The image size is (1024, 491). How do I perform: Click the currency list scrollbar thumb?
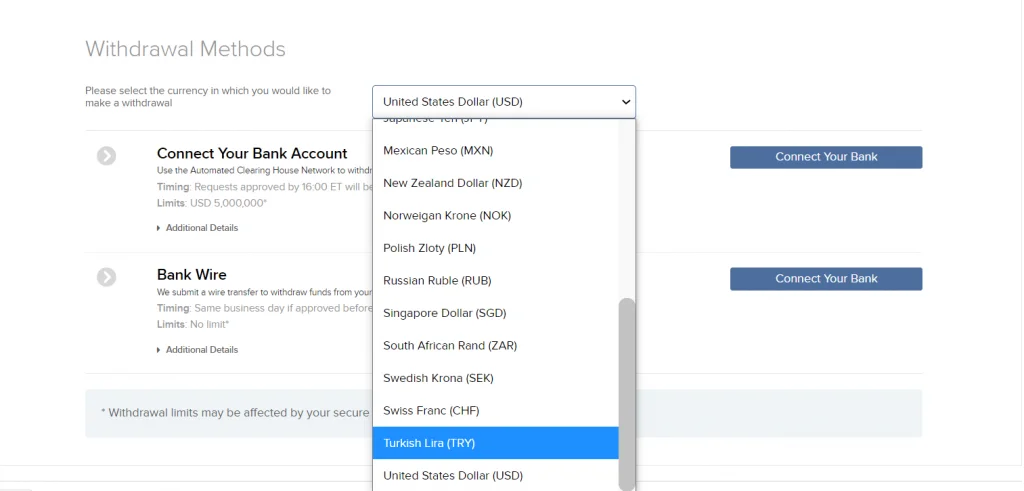tap(627, 390)
